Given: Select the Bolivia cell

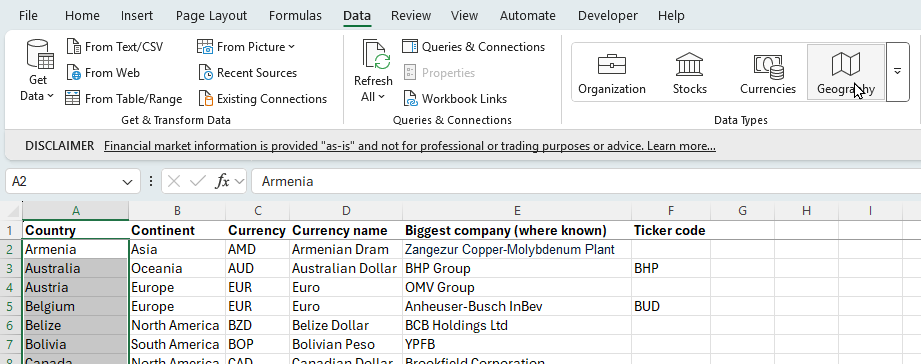Looking at the screenshot, I should click(75, 344).
